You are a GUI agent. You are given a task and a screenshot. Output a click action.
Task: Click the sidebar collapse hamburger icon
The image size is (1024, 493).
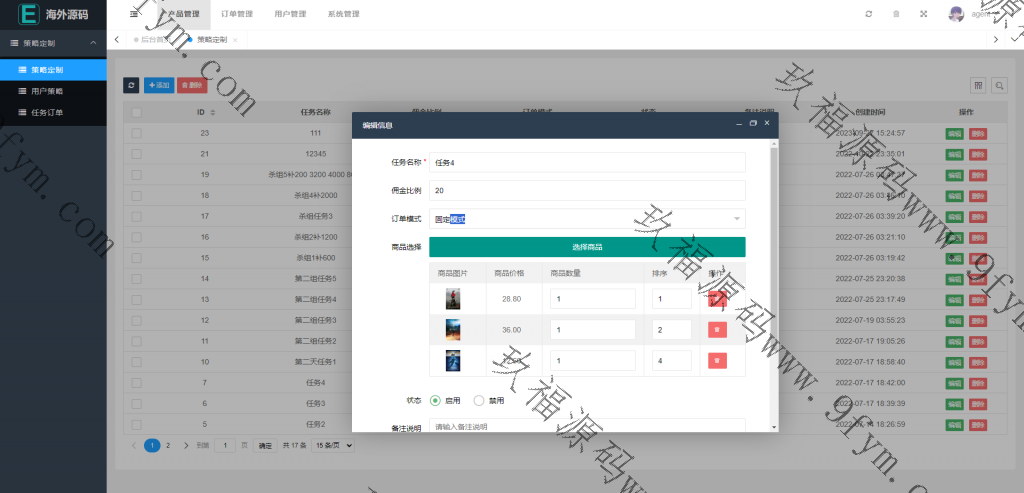[x=133, y=14]
